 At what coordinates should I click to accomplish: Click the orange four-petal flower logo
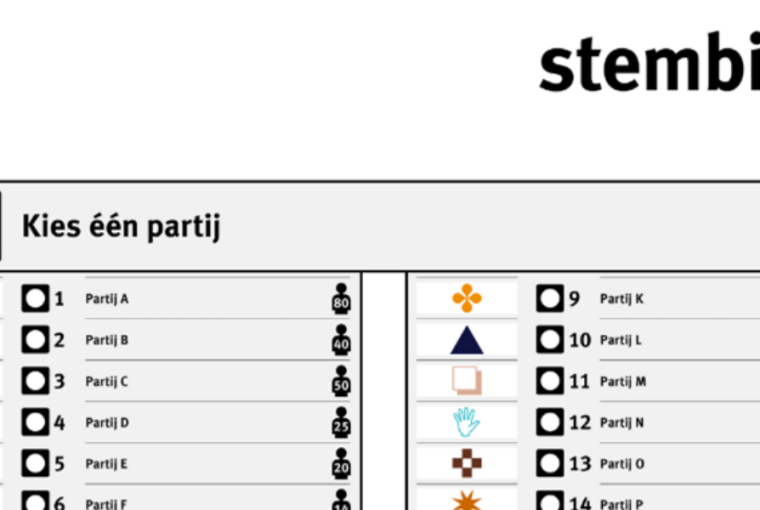(x=467, y=298)
